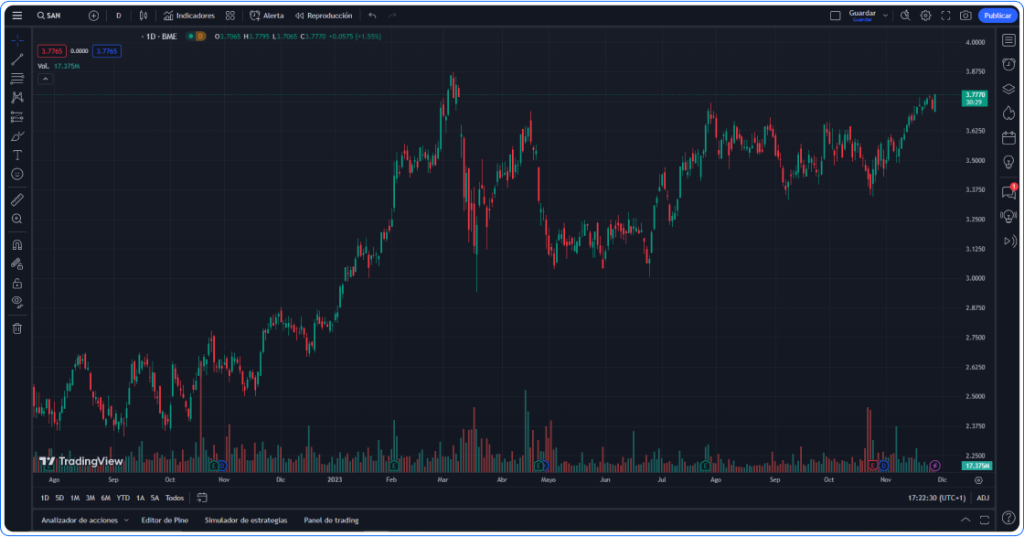Toggle hide all drawings eye icon
1024x537 pixels.
pos(17,301)
